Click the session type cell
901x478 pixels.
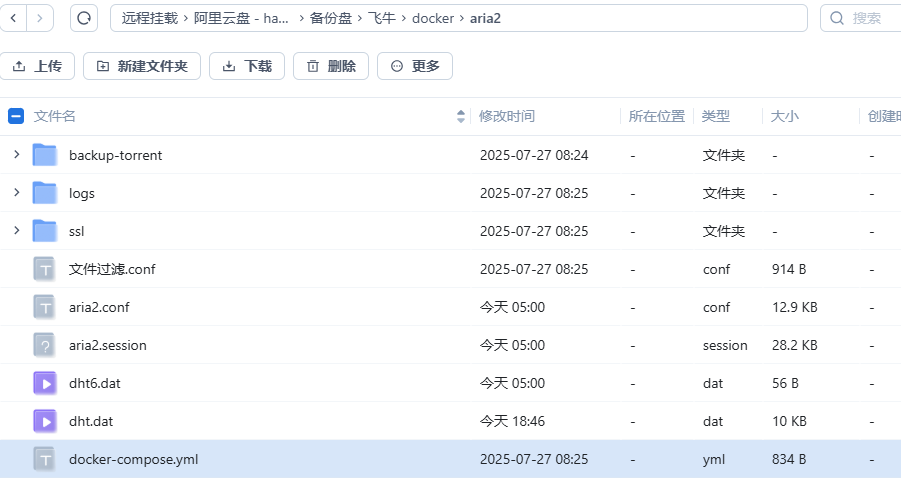[x=725, y=345]
